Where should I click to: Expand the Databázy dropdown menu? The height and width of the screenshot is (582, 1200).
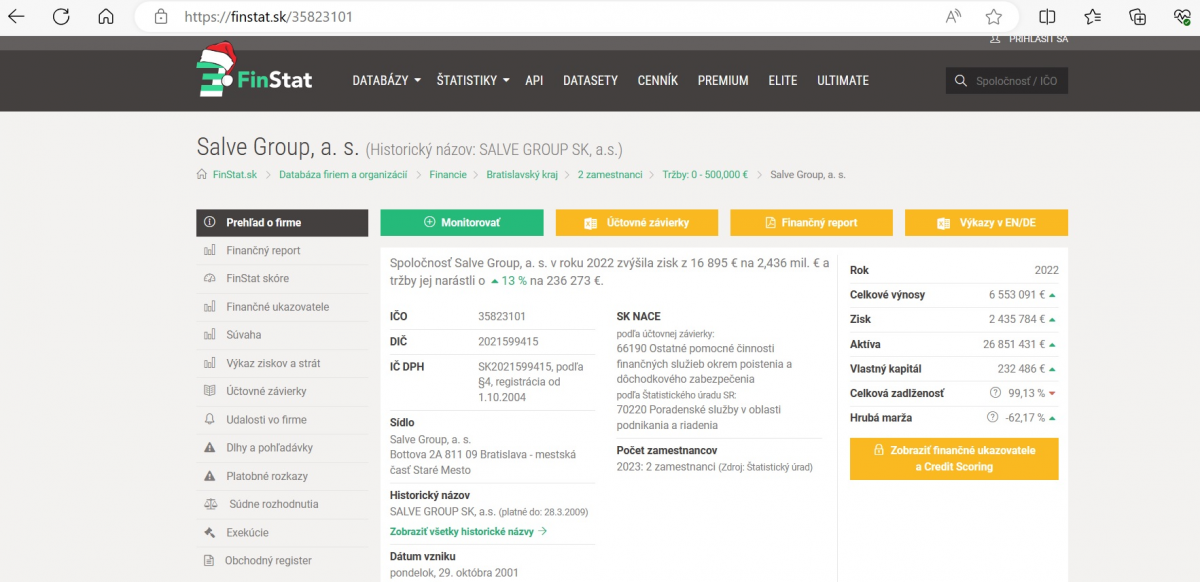(x=386, y=81)
